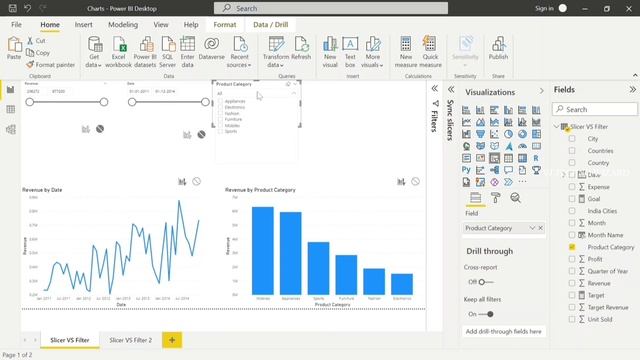
Task: Refresh the data
Action: click(301, 48)
